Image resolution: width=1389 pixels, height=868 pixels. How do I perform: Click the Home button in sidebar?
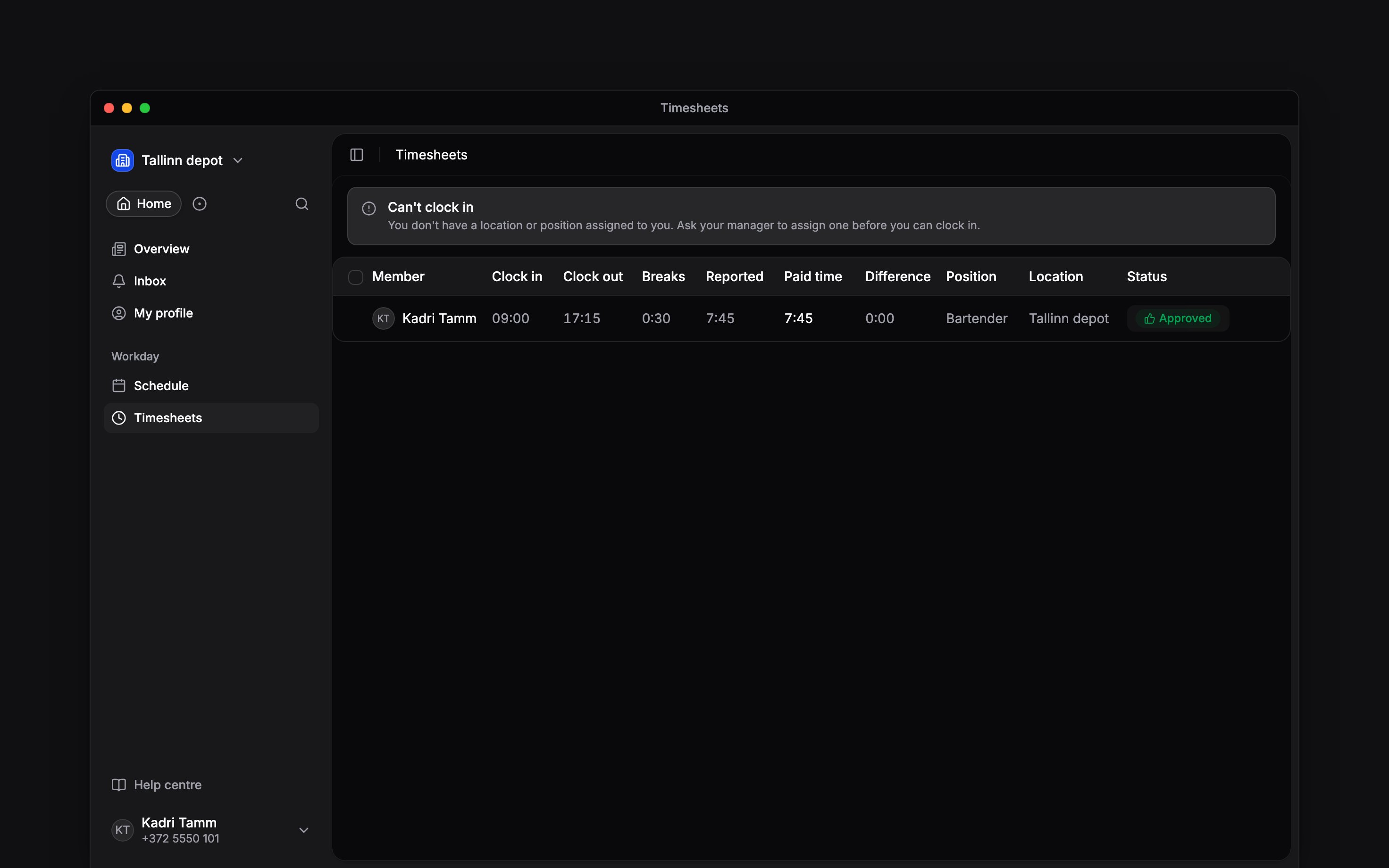[x=143, y=204]
